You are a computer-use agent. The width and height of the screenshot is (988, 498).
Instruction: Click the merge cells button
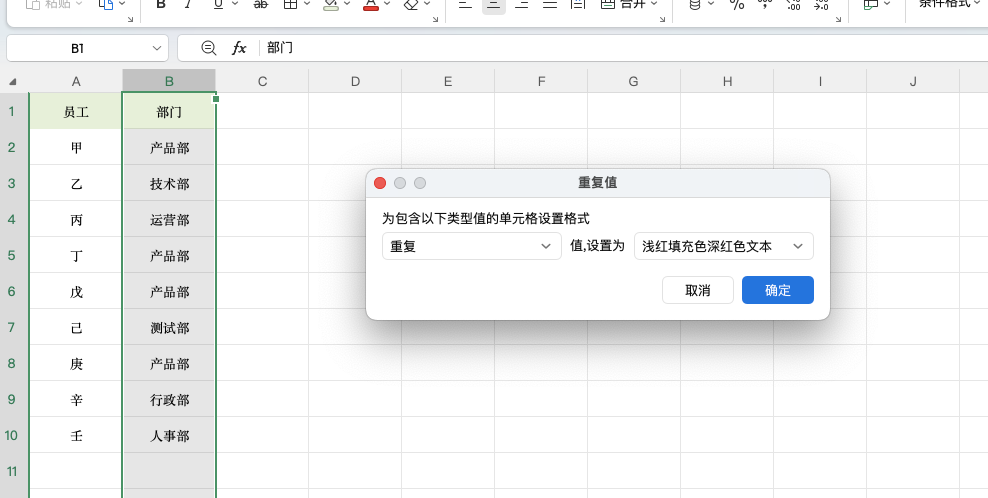point(623,4)
